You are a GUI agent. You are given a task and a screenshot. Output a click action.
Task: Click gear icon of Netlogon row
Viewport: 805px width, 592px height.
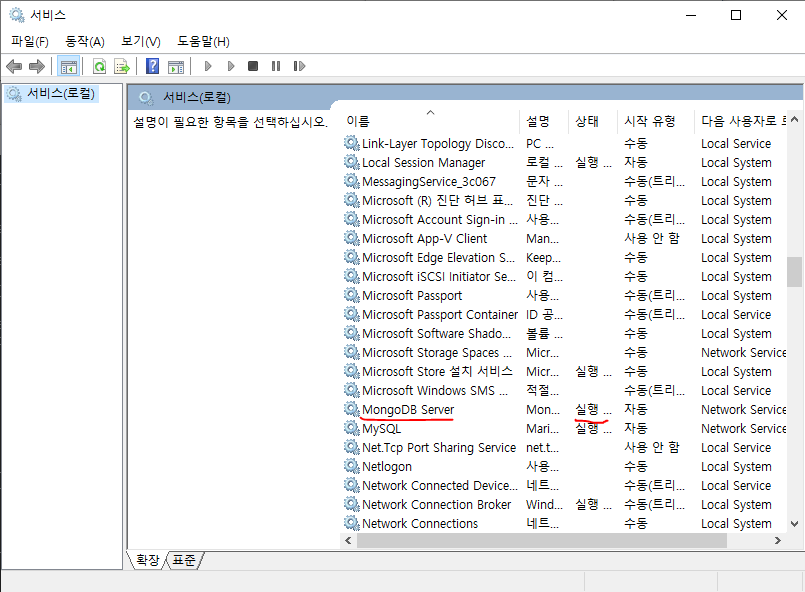click(352, 466)
